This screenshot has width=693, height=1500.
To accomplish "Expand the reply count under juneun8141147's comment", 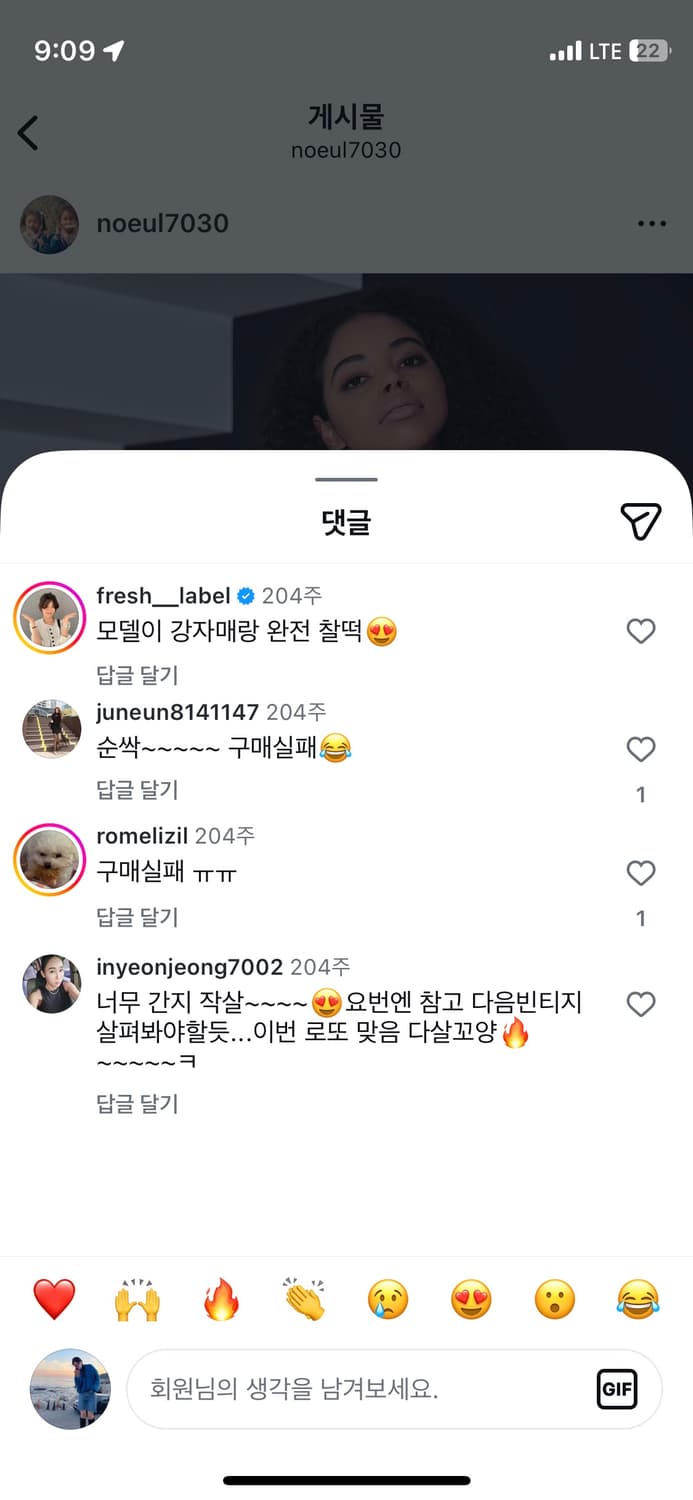I will tap(641, 793).
